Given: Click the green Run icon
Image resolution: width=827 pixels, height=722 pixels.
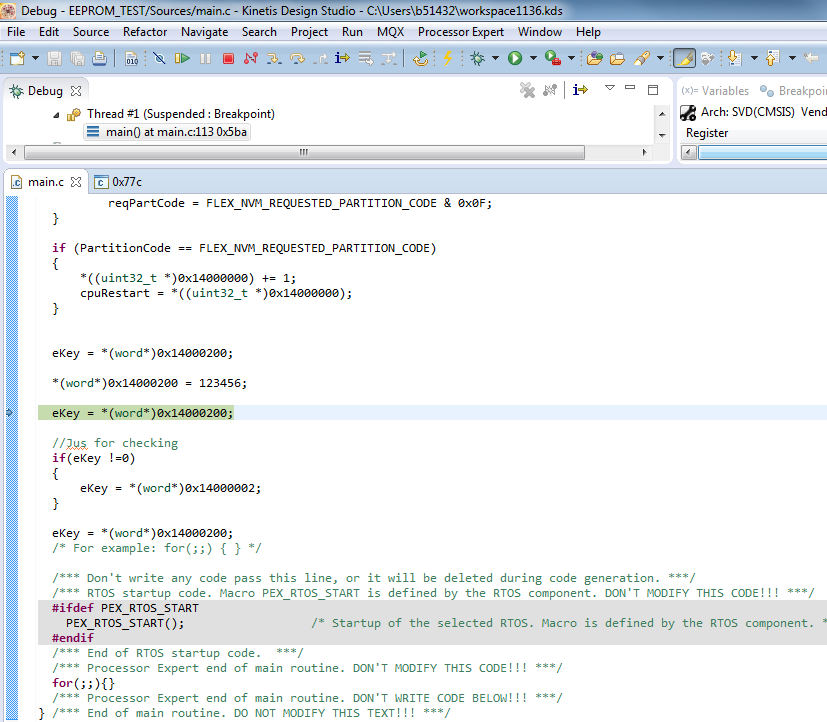Looking at the screenshot, I should 515,58.
